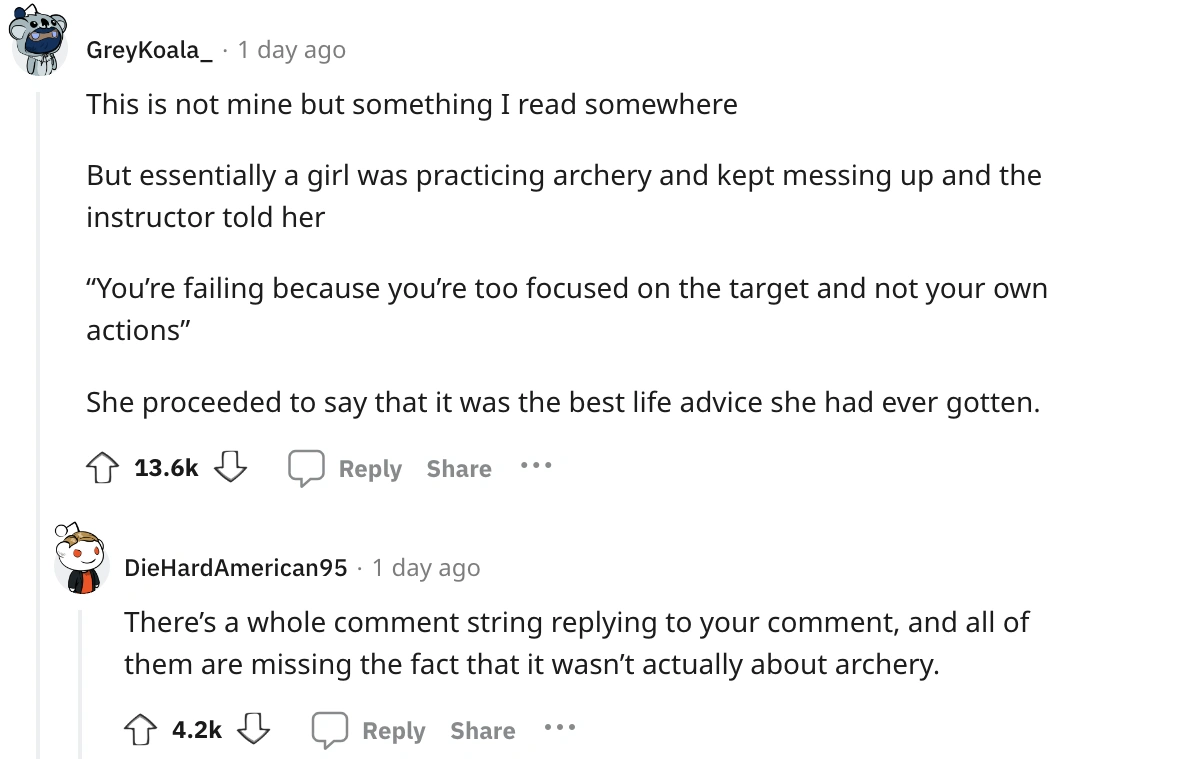Open the GreyKoala_ username profile link
The image size is (1192, 759).
point(149,49)
